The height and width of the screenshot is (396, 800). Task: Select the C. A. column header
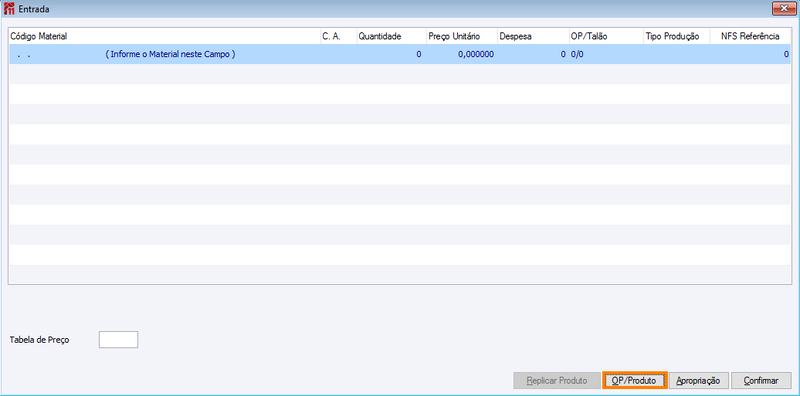point(339,37)
